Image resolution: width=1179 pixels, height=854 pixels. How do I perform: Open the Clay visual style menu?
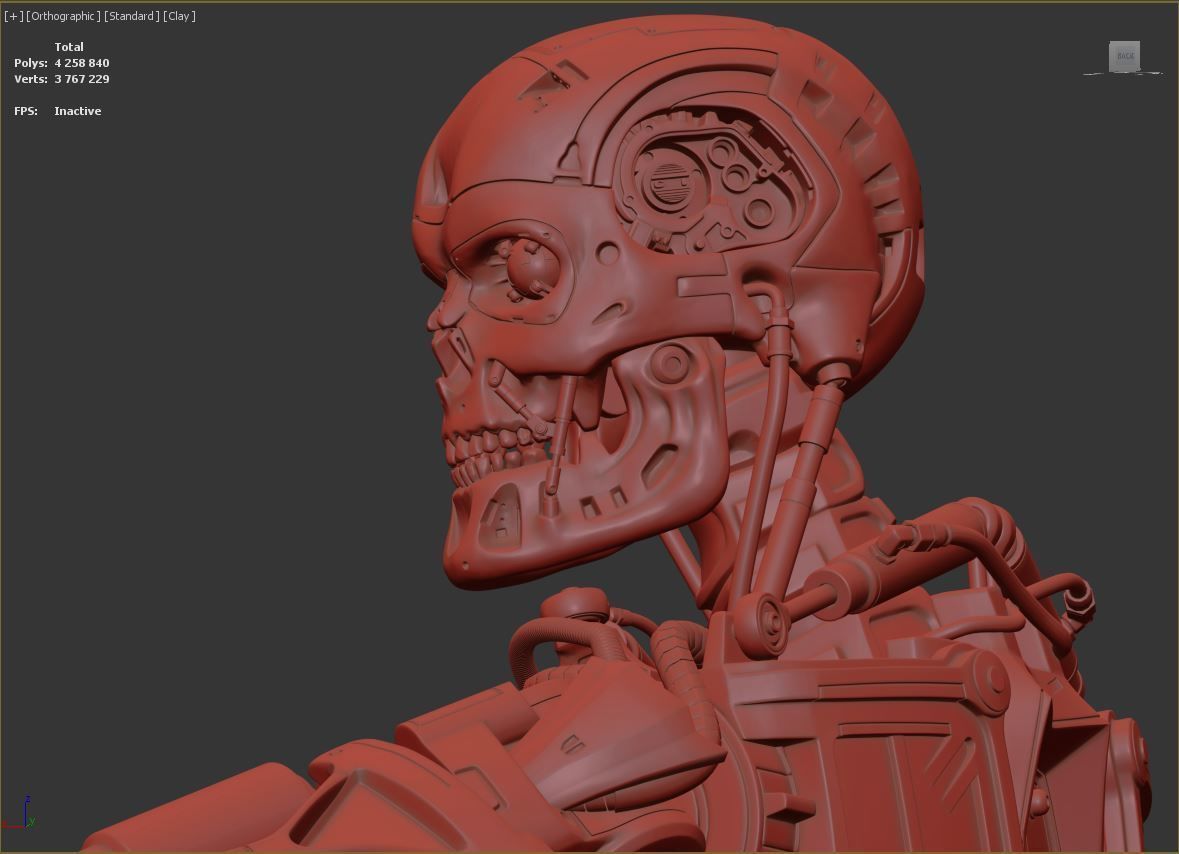click(x=179, y=16)
